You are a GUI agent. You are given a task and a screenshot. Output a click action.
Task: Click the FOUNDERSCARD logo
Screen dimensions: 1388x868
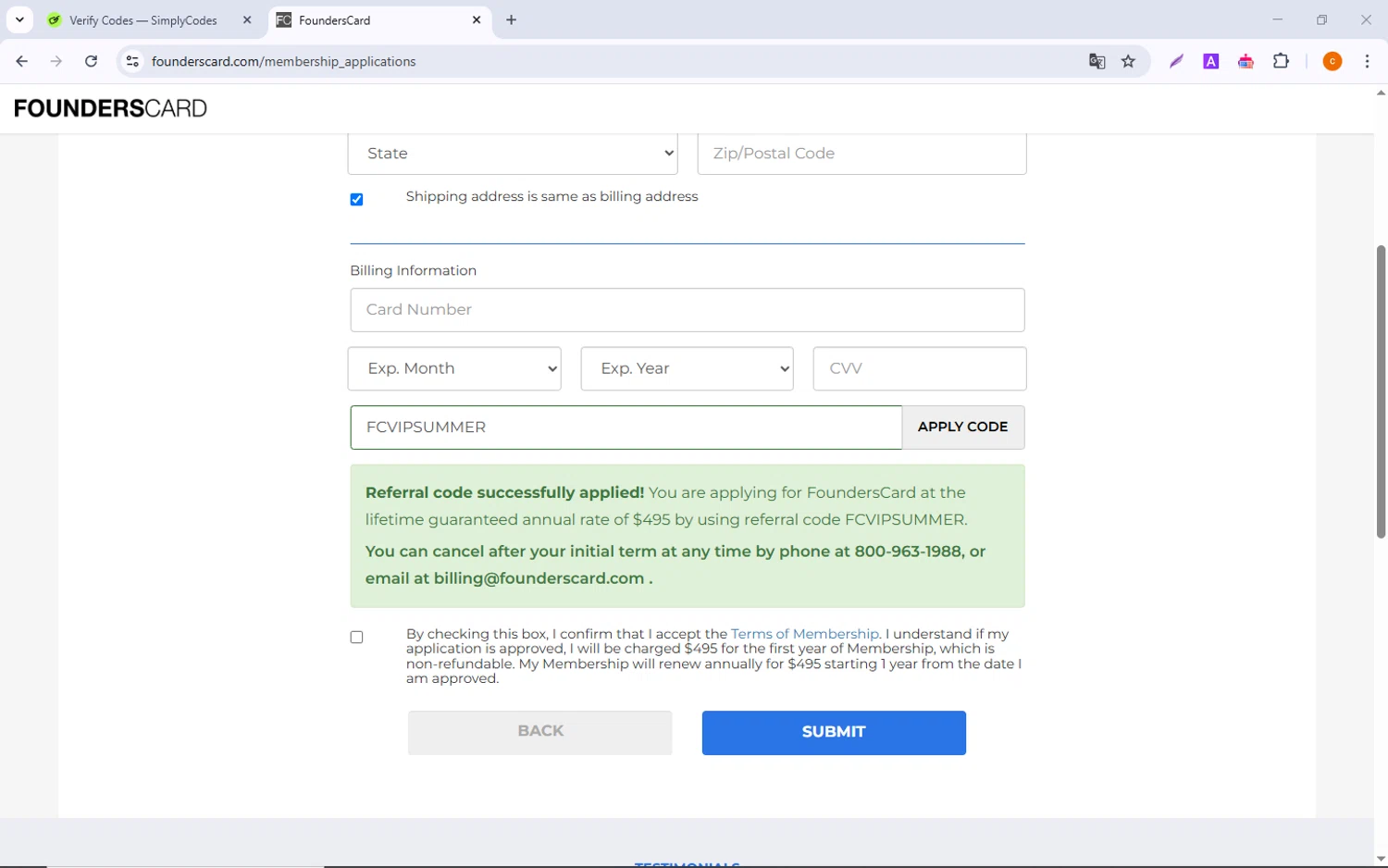pyautogui.click(x=110, y=108)
